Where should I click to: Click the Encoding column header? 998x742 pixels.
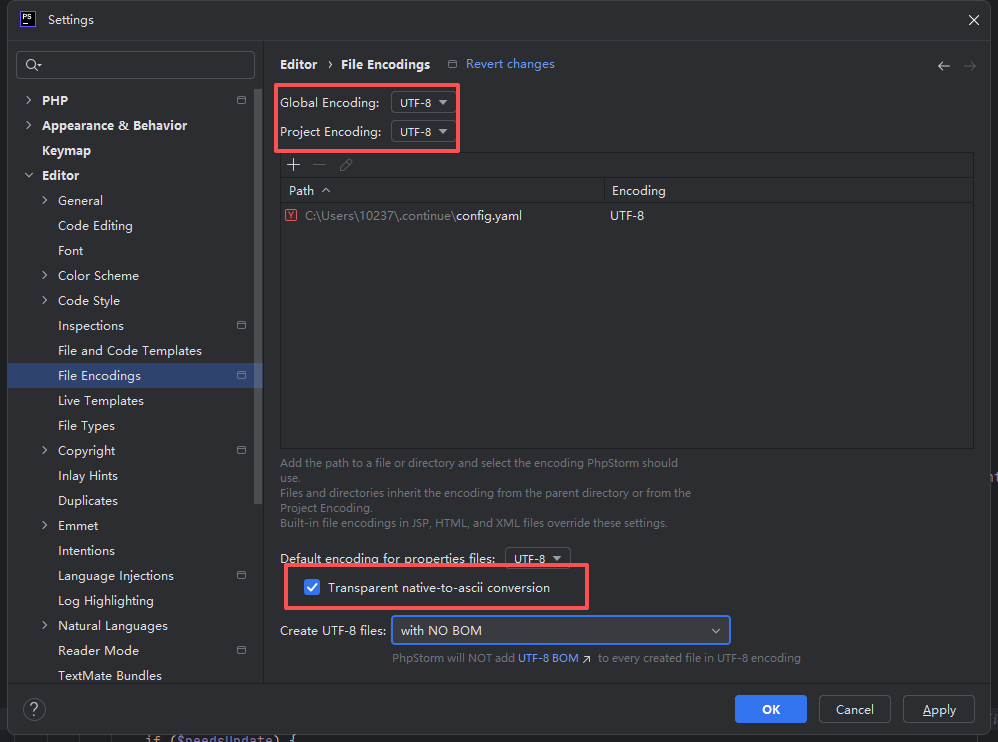pos(789,190)
